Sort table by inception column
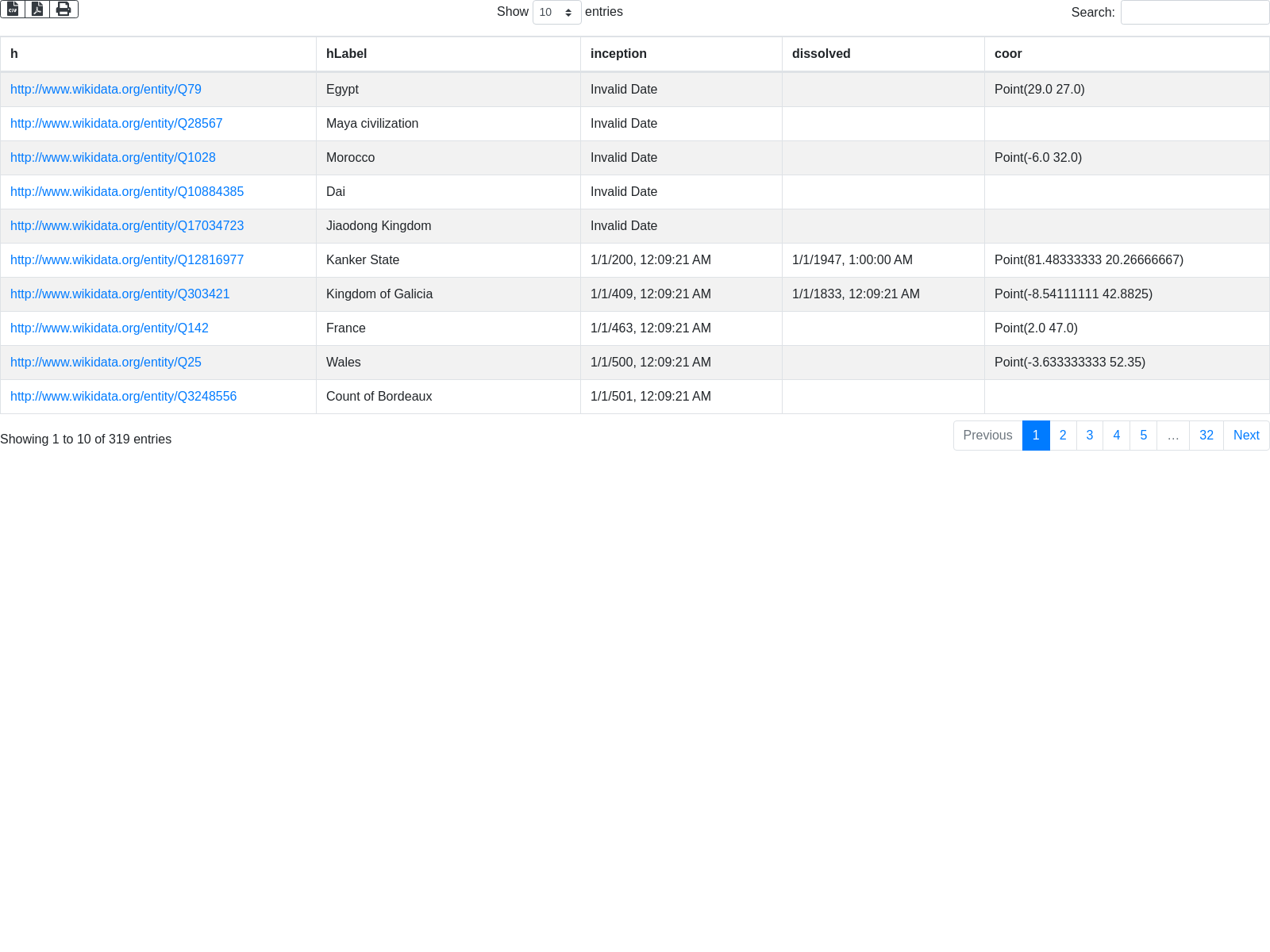This screenshot has width=1270, height=952. pyautogui.click(x=618, y=54)
